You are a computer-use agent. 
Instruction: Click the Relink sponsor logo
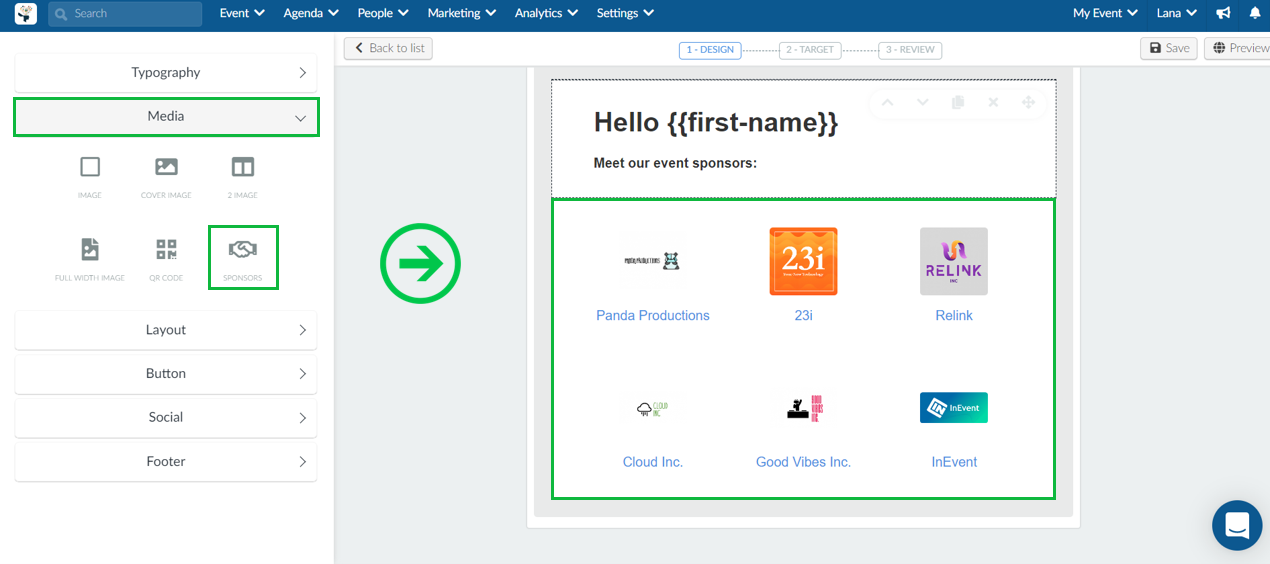[x=954, y=261]
